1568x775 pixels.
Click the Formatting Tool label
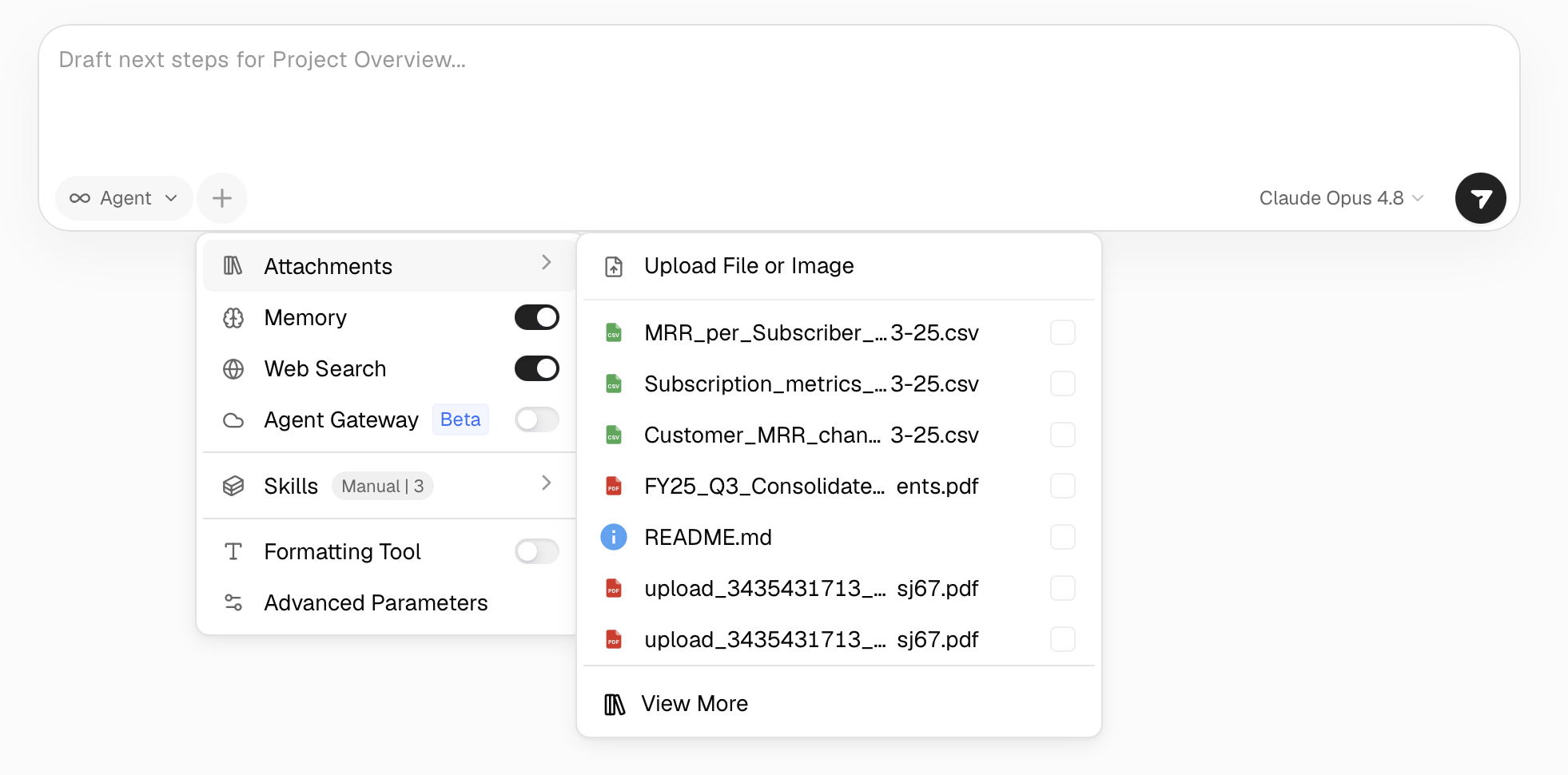click(342, 551)
